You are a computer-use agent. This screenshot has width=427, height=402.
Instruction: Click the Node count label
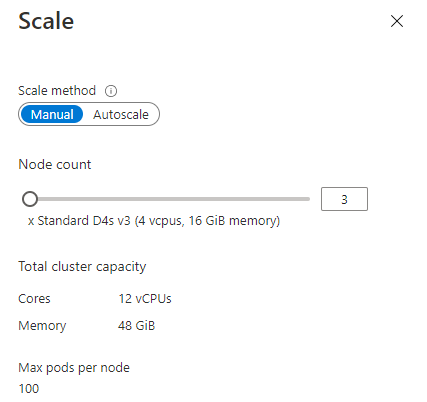[x=55, y=164]
